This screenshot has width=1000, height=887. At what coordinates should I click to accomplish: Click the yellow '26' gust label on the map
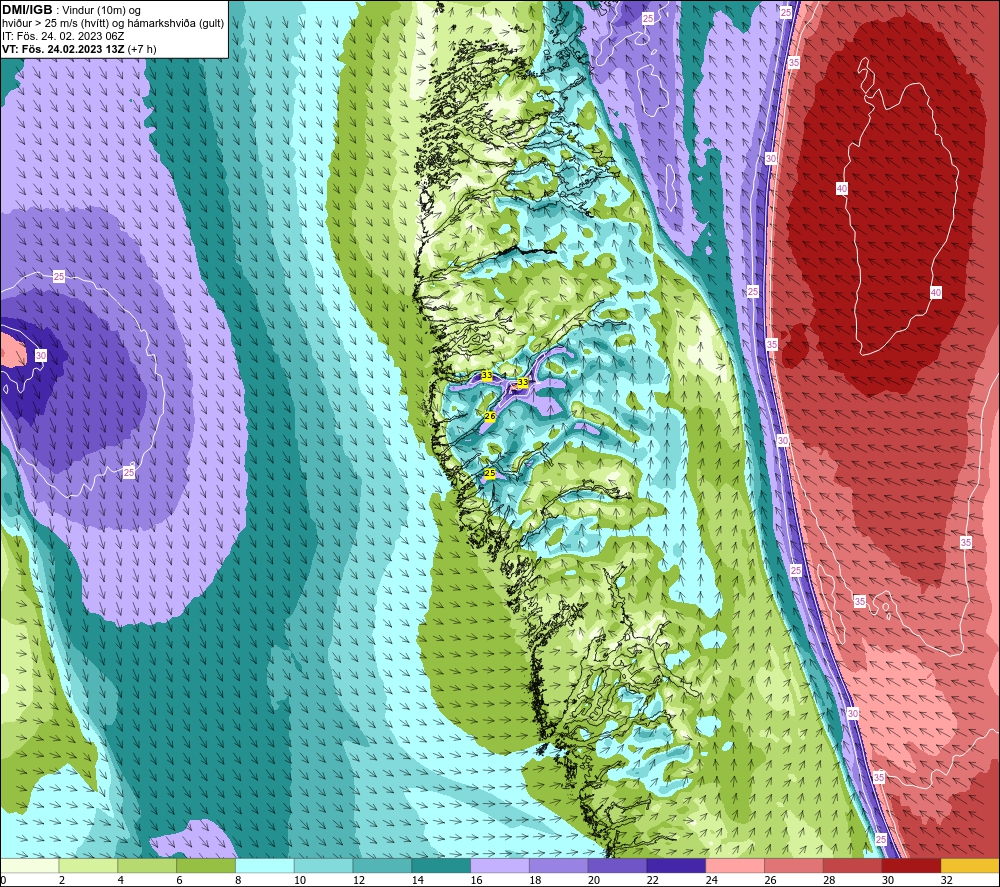[490, 416]
